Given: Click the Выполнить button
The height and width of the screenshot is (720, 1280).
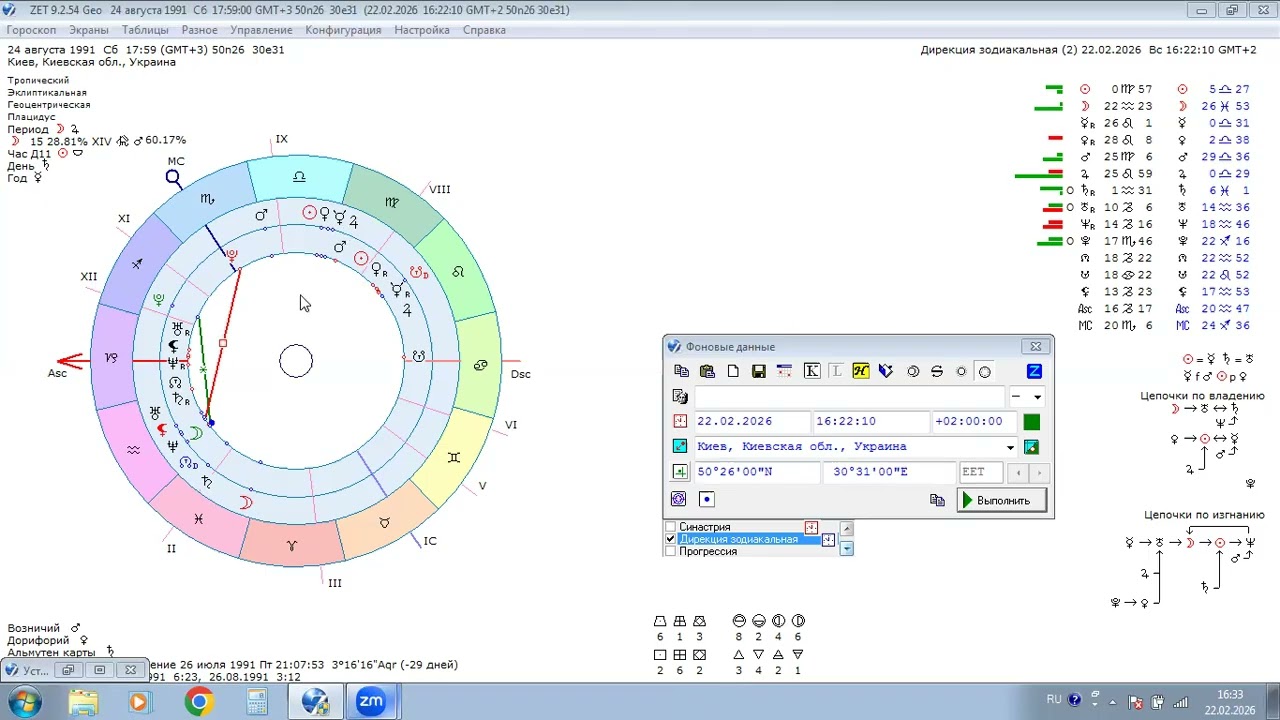Looking at the screenshot, I should coord(1001,500).
